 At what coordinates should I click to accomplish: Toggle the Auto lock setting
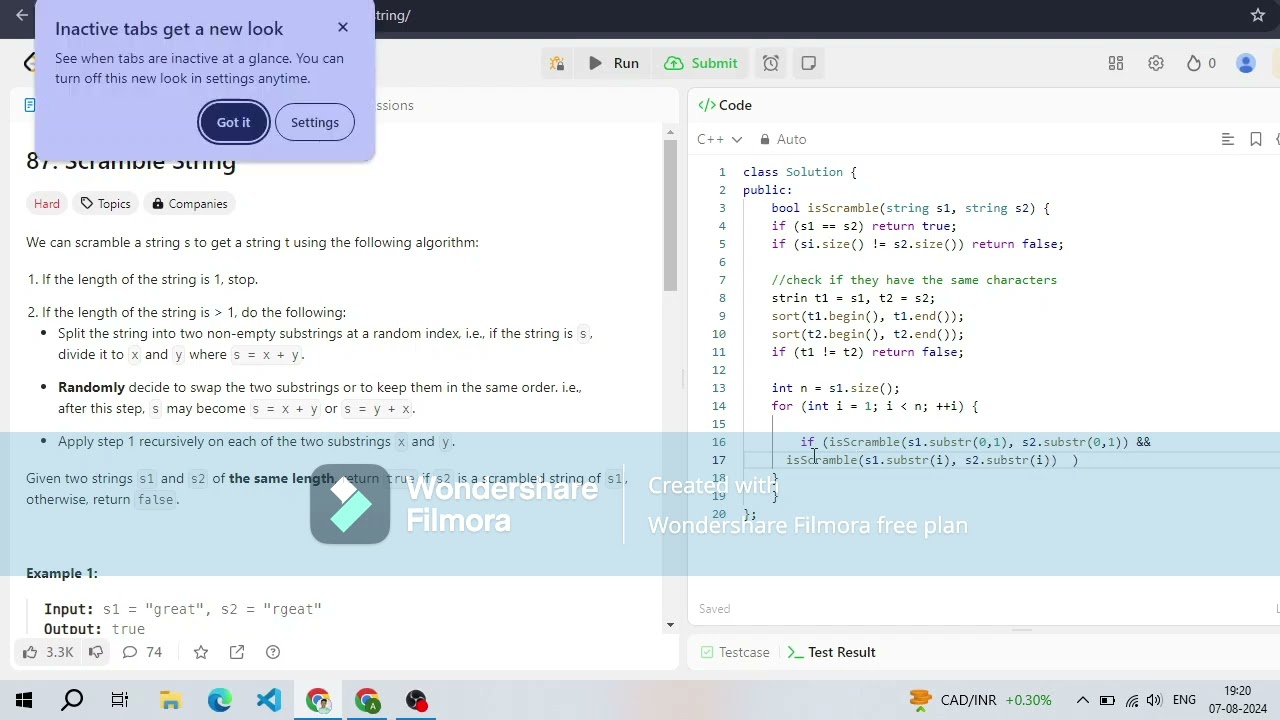pos(783,139)
